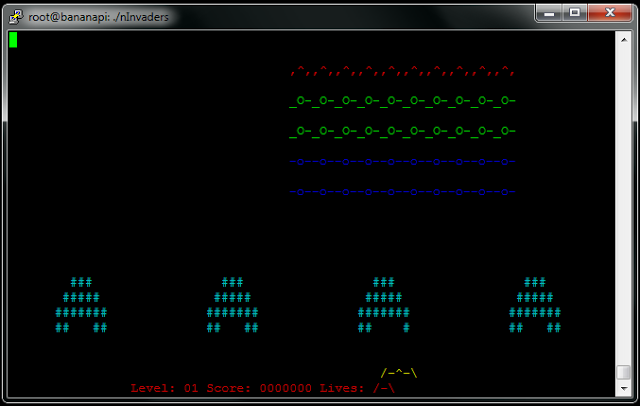Click the 'Score: 0000000' status text
This screenshot has height=406, width=640.
click(259, 388)
